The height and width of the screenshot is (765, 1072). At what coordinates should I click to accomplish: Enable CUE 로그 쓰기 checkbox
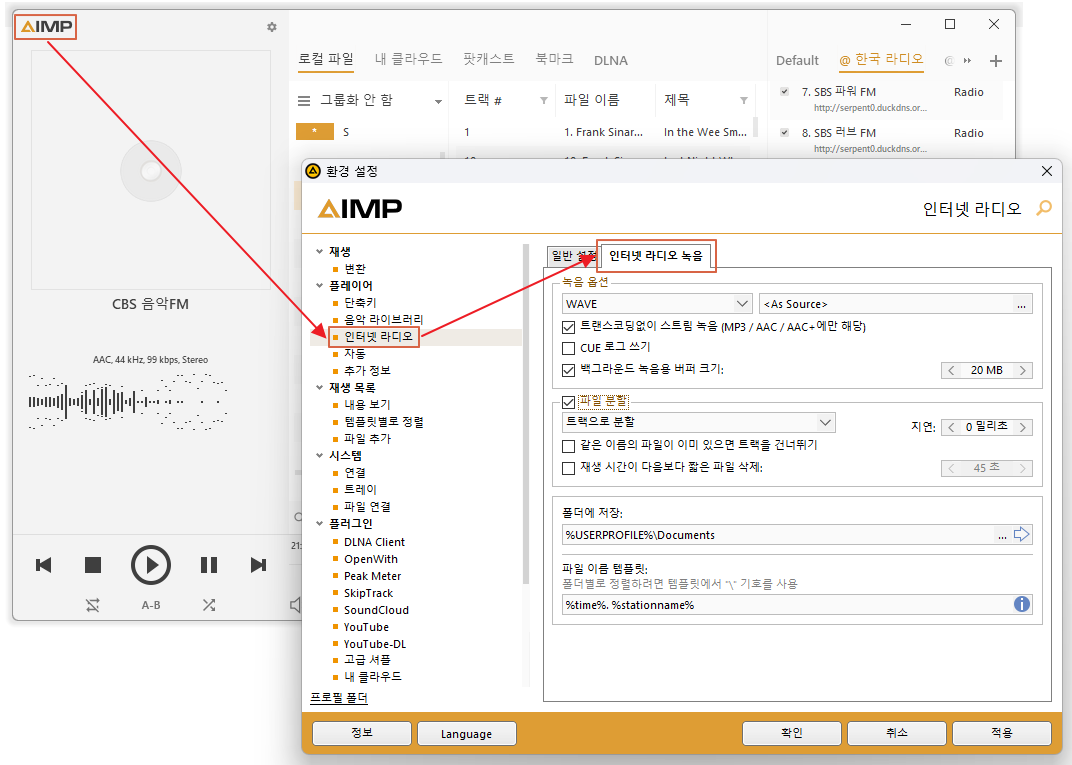click(x=568, y=348)
